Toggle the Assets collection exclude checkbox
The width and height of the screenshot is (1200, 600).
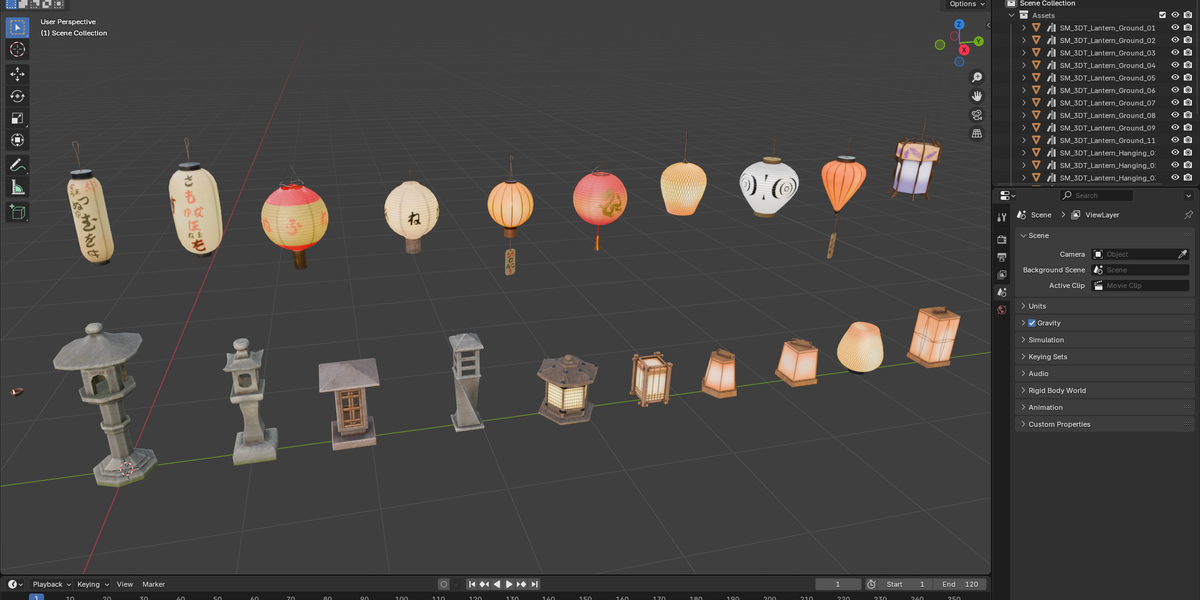coord(1162,15)
